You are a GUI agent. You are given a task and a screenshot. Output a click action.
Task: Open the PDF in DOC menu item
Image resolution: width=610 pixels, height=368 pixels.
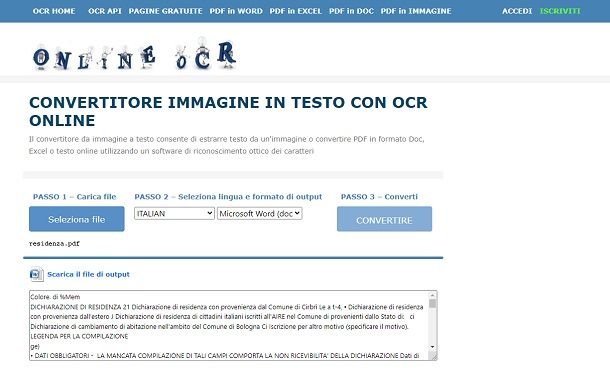pos(351,11)
